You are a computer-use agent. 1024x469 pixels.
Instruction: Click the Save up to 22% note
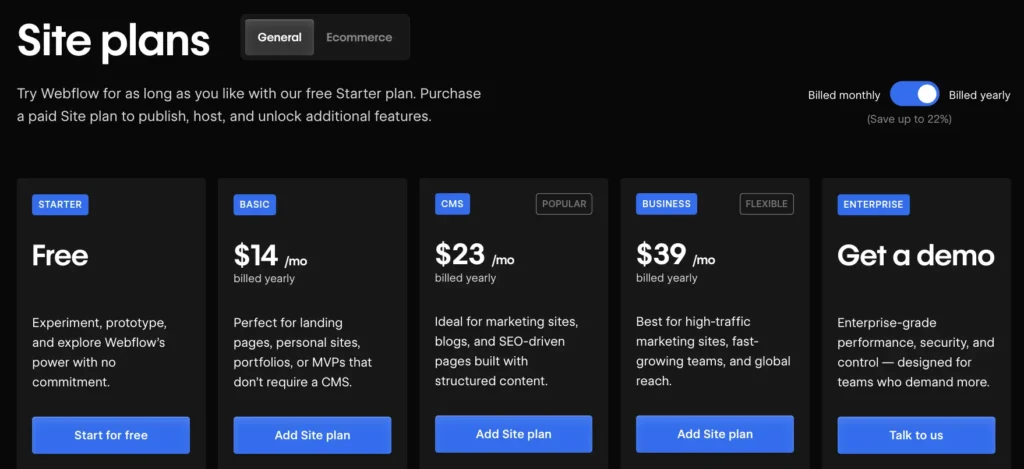point(909,119)
